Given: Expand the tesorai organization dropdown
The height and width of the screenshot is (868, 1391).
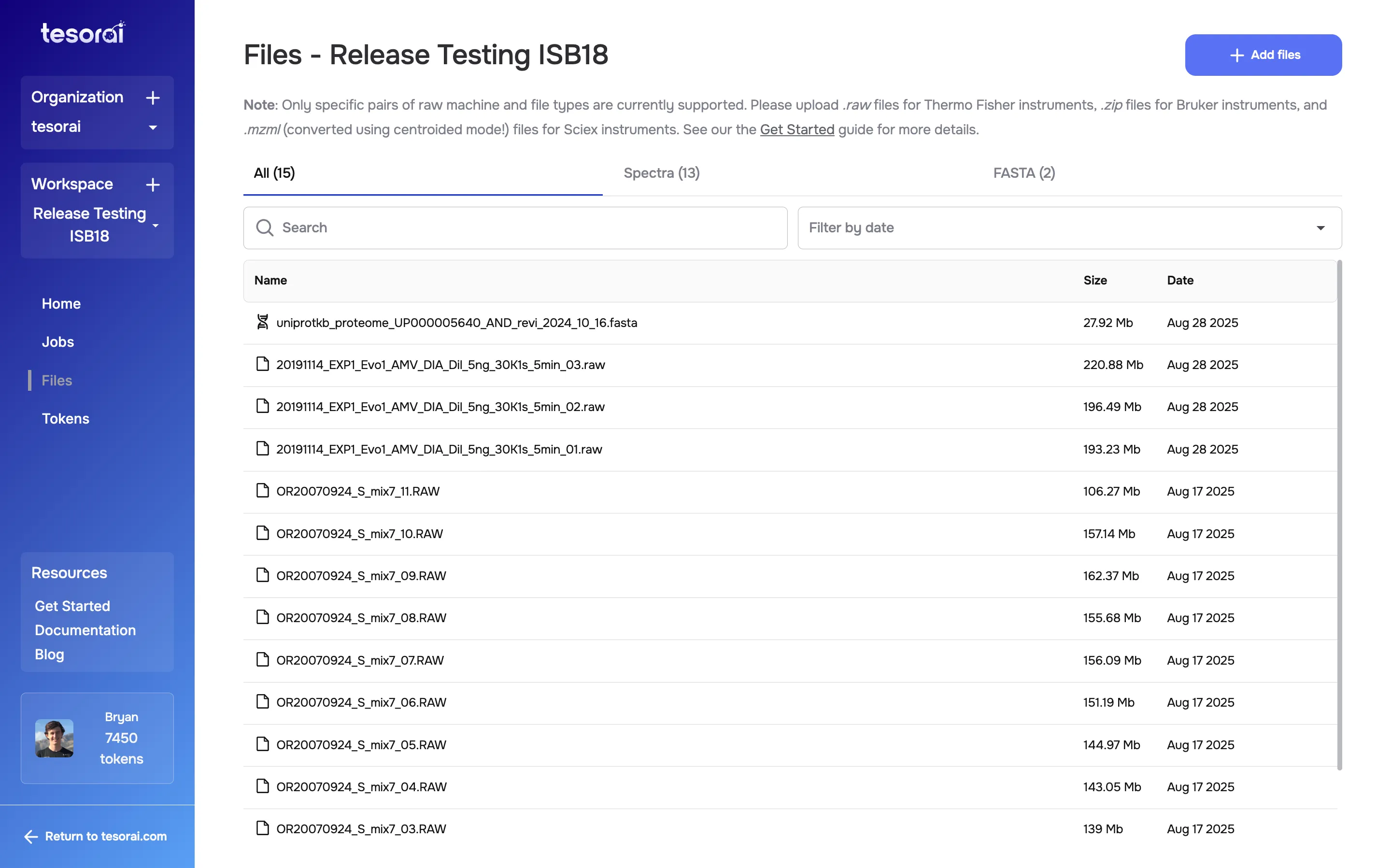Looking at the screenshot, I should 153,128.
